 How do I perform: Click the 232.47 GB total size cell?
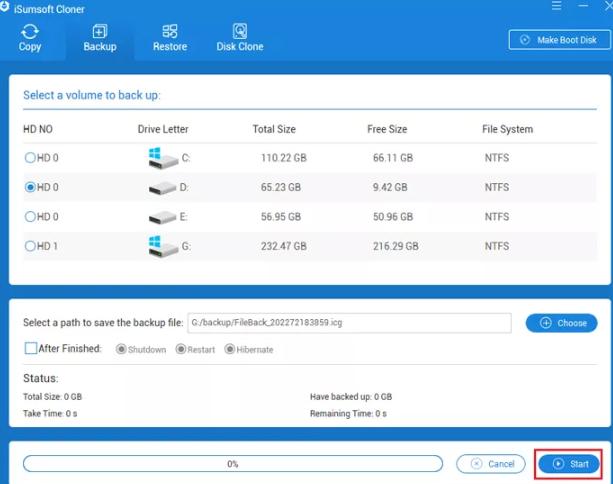[284, 246]
